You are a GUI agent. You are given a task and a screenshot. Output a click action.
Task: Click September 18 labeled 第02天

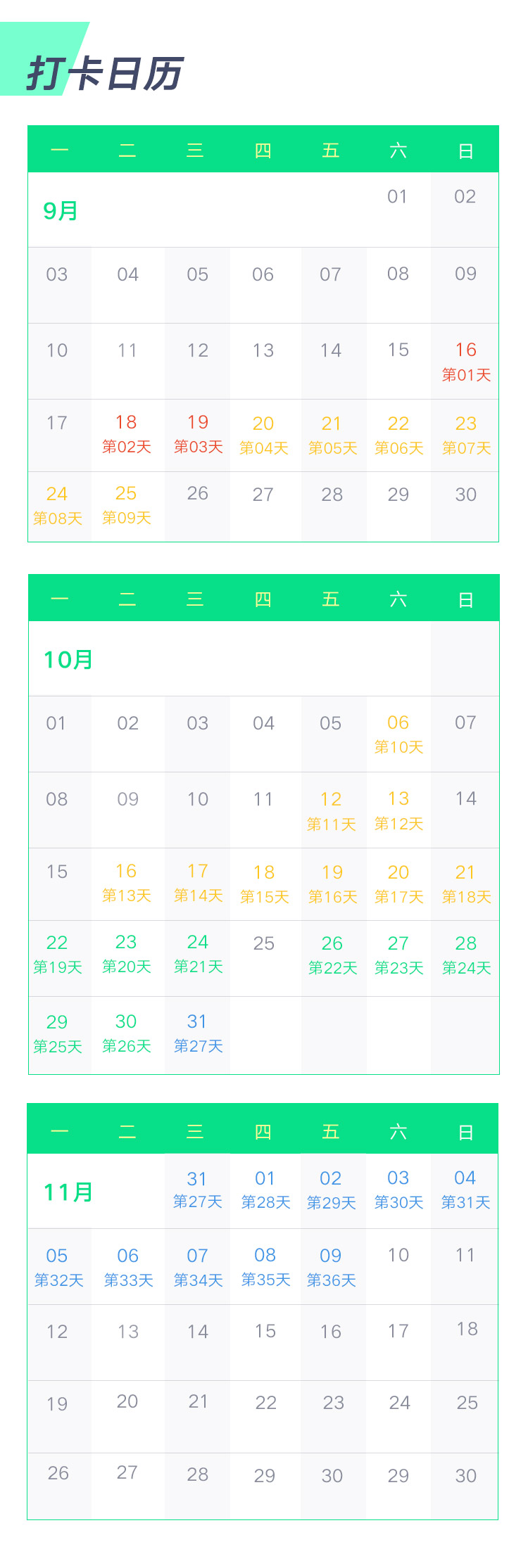[x=127, y=434]
